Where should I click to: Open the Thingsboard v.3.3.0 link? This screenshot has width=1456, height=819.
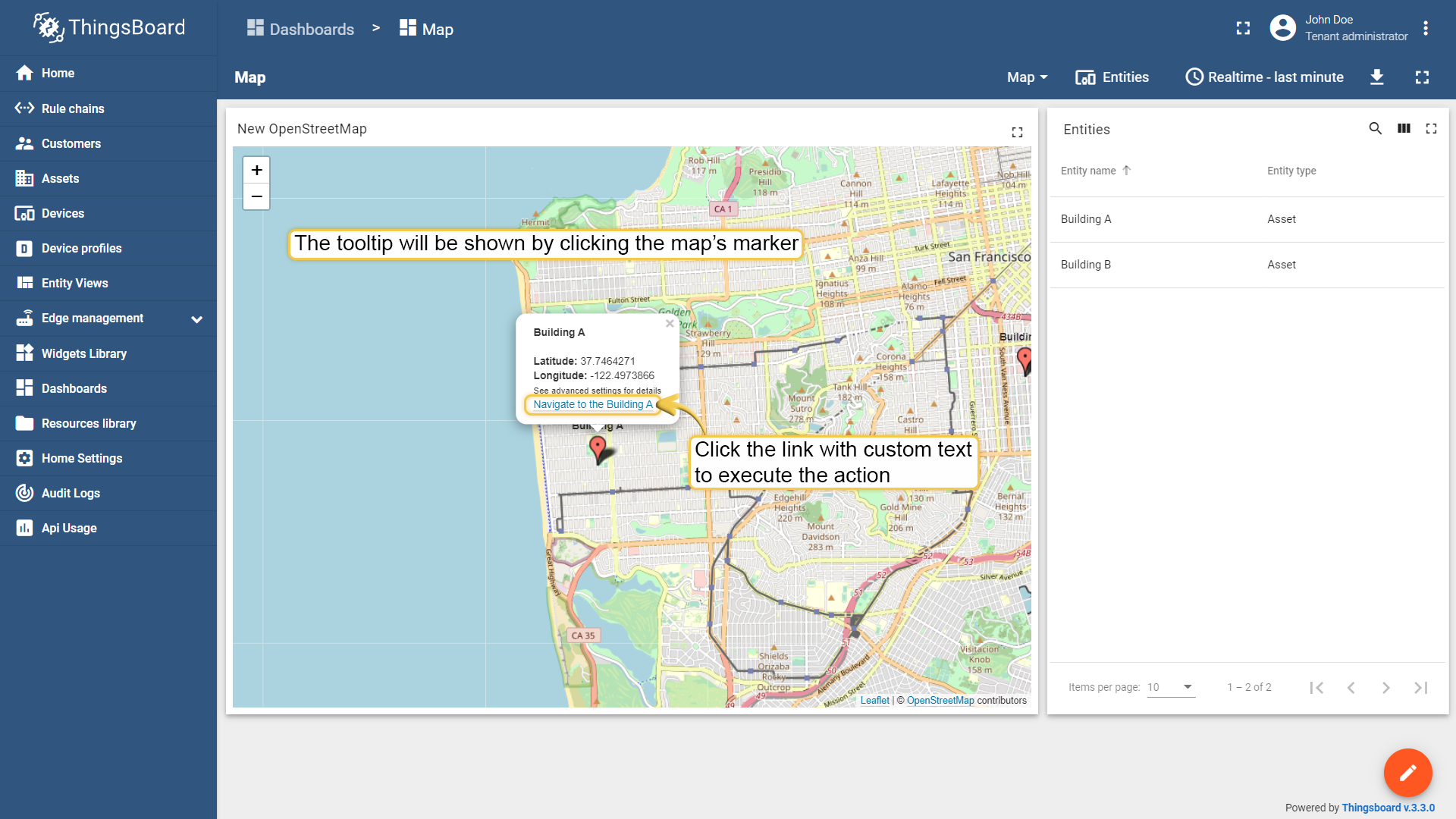1388,808
